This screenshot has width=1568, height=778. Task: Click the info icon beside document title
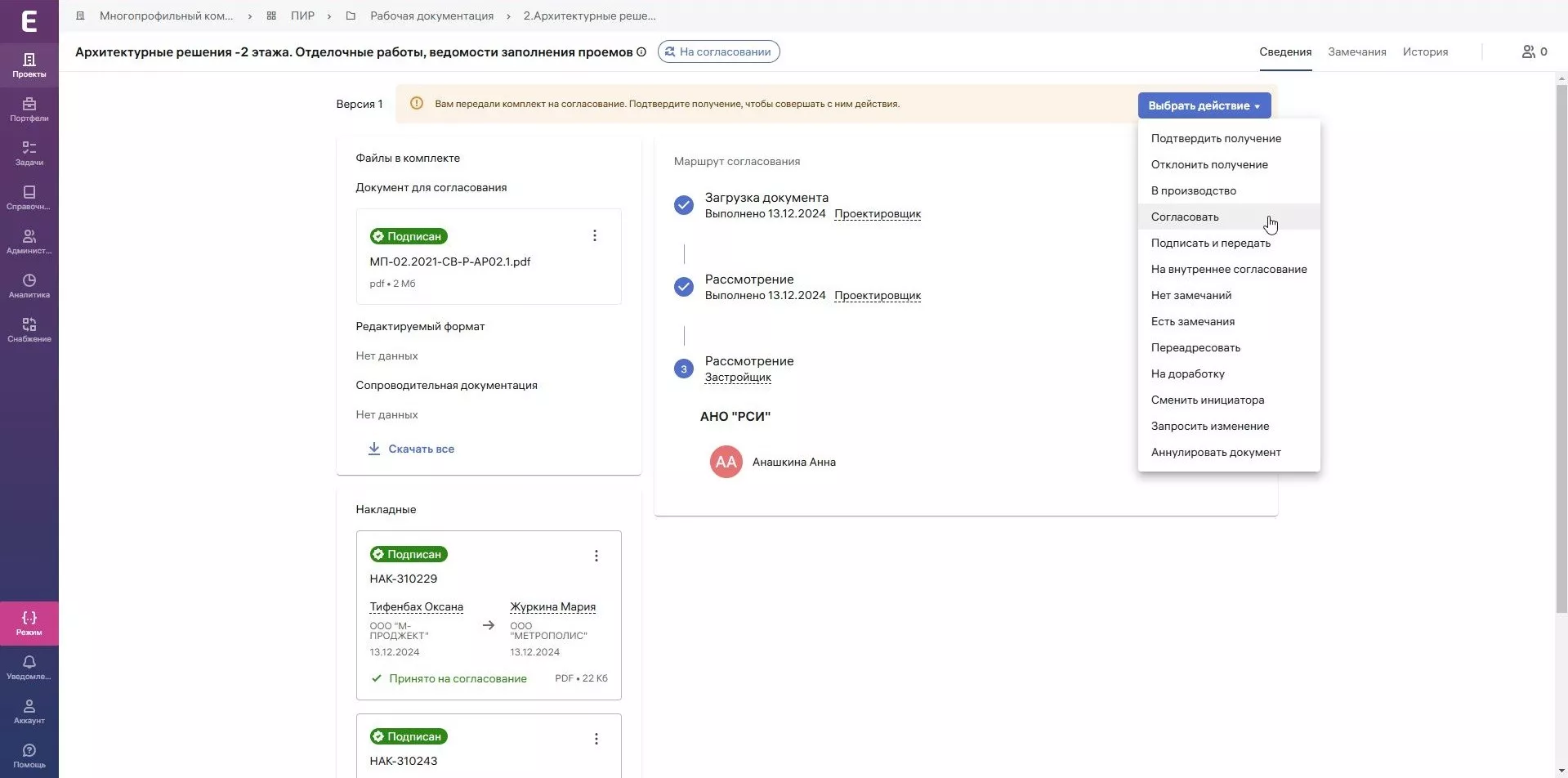point(641,52)
